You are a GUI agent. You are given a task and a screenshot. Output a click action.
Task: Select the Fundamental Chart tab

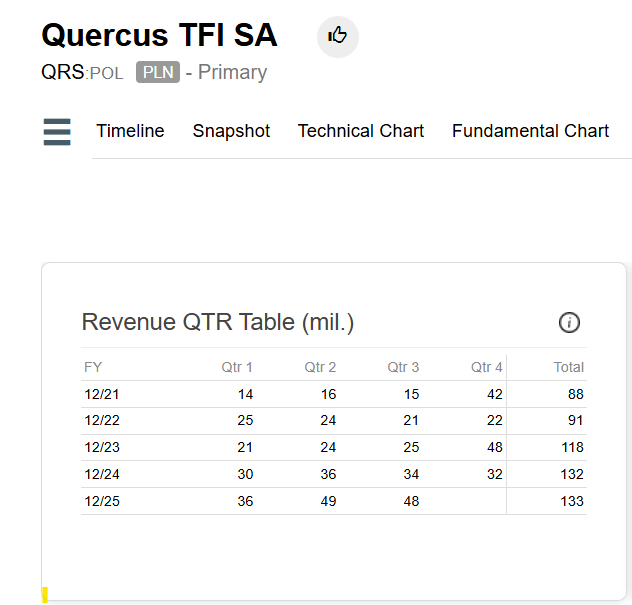530,131
